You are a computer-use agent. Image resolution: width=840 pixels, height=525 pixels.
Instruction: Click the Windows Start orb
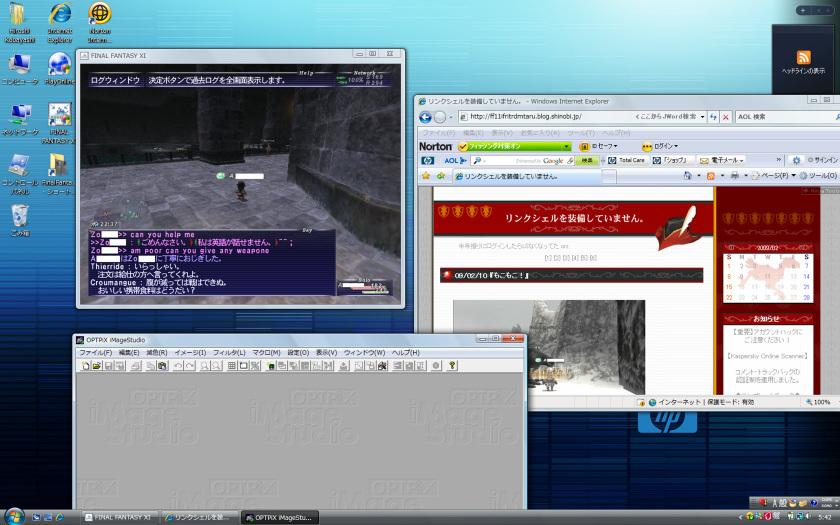click(x=14, y=517)
